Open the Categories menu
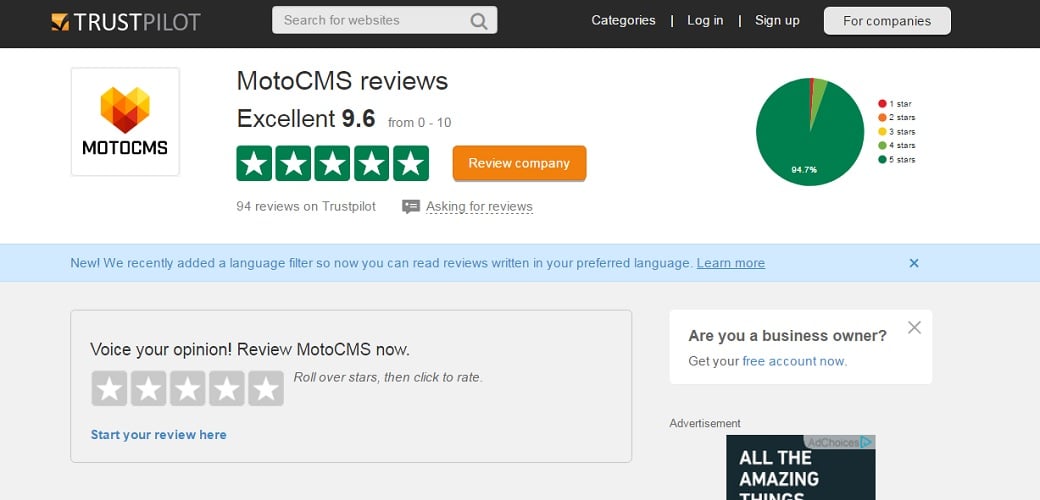This screenshot has height=500, width=1040. point(623,21)
